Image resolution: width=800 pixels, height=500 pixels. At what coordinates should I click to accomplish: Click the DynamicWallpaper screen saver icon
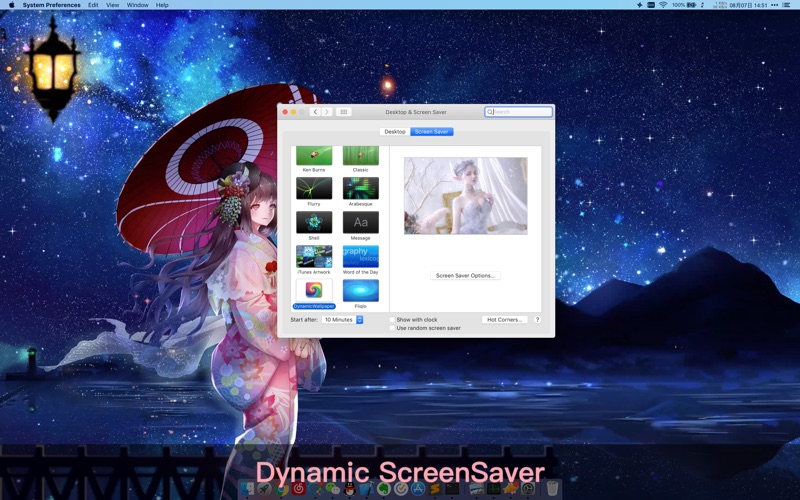(314, 290)
